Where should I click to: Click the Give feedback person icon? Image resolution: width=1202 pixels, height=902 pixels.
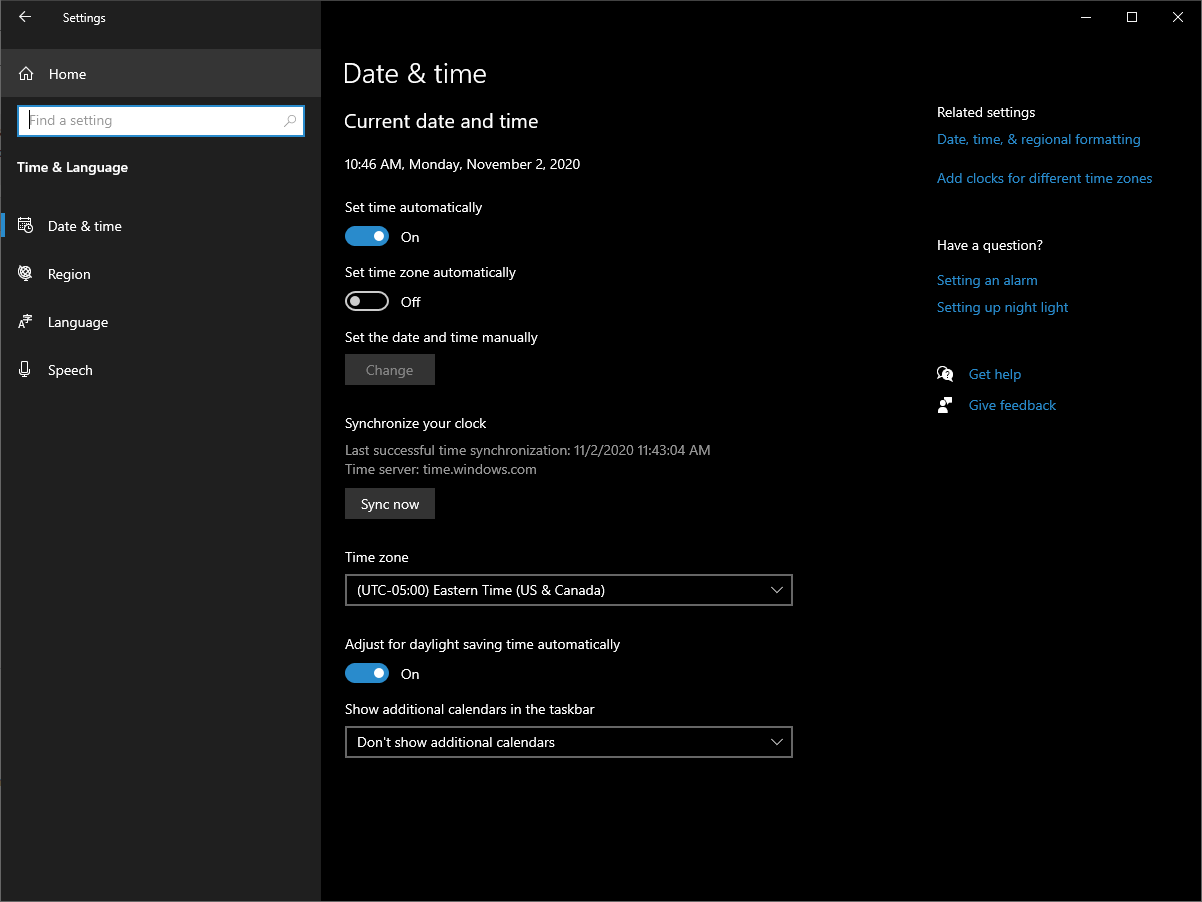coord(945,405)
